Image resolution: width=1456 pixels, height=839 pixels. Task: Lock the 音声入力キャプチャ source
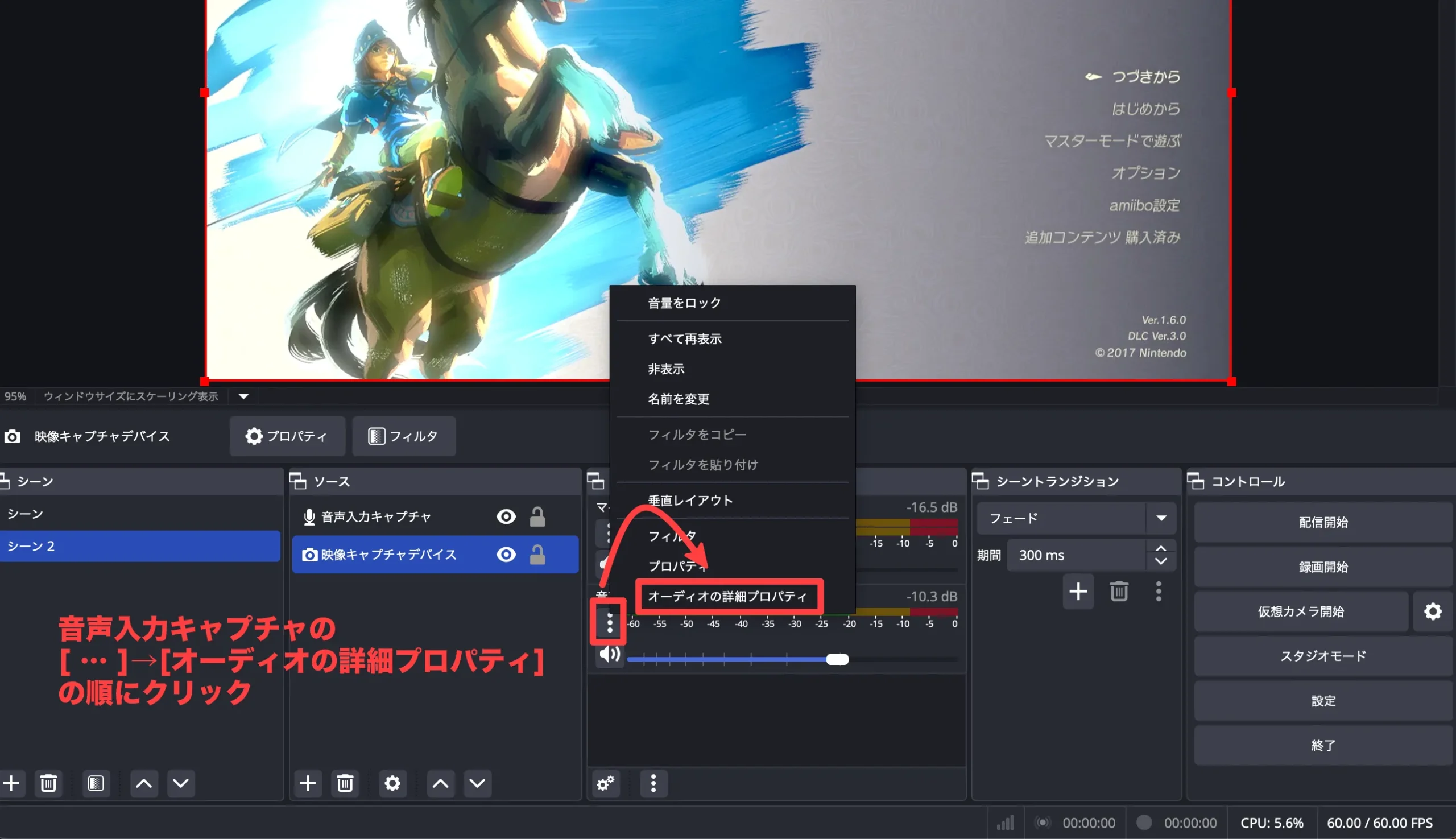point(537,516)
